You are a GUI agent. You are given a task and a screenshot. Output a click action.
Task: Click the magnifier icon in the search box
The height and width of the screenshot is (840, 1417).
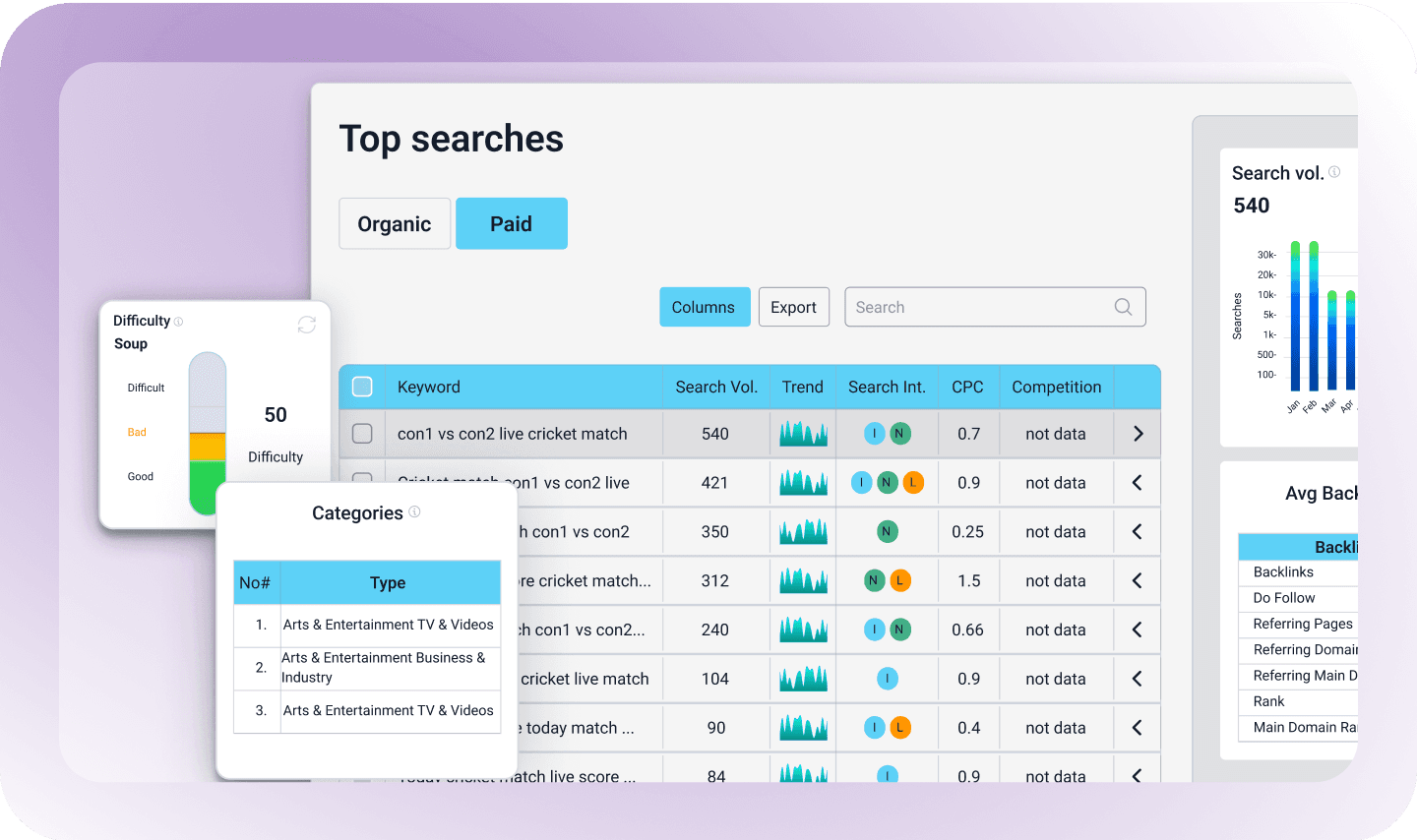tap(1123, 307)
